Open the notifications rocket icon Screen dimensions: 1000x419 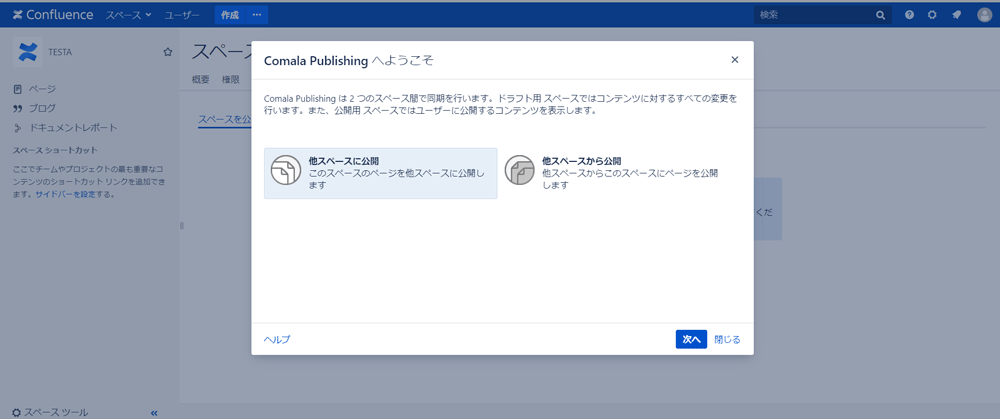click(x=957, y=15)
